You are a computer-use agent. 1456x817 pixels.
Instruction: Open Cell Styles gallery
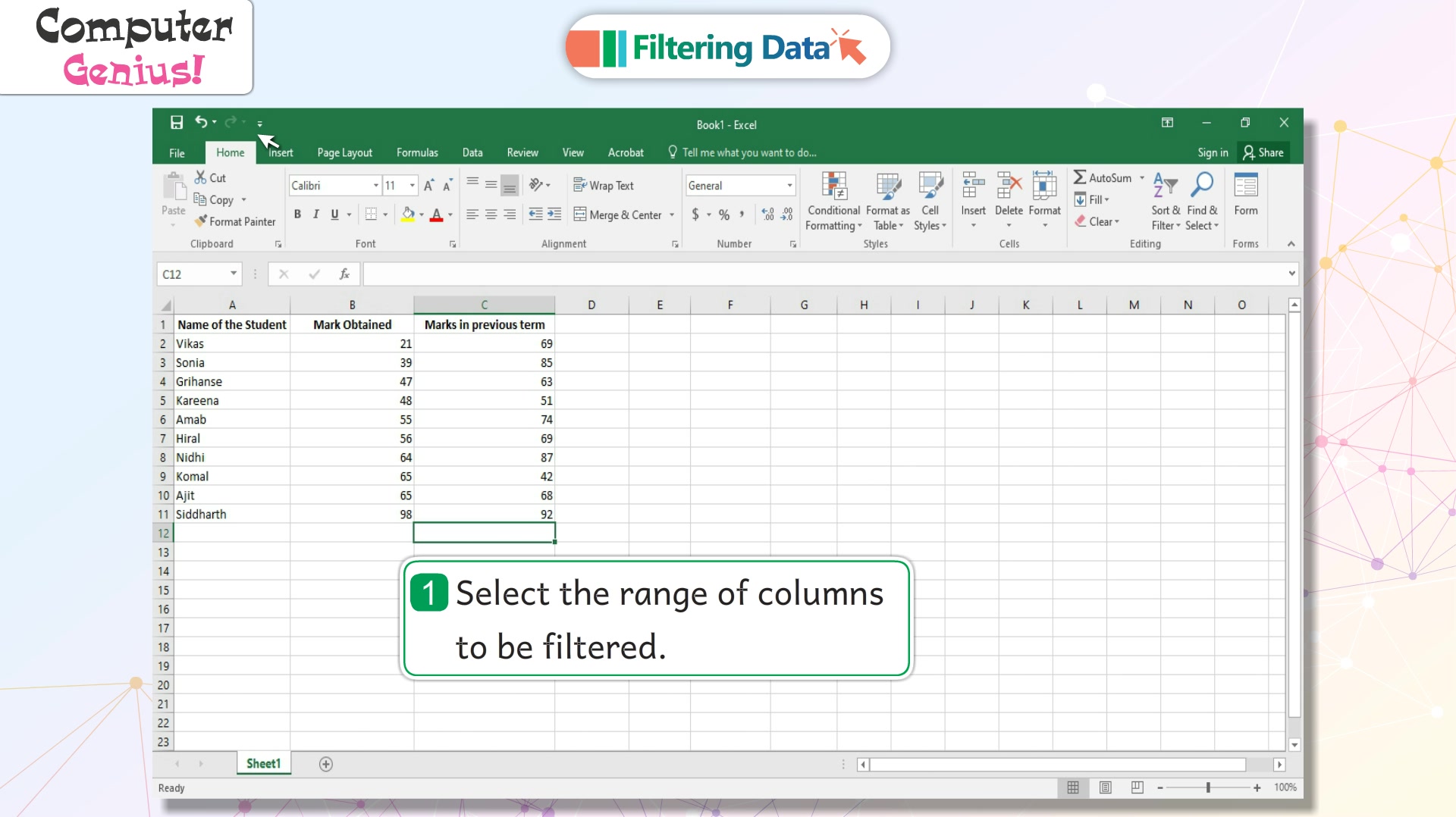pyautogui.click(x=930, y=202)
